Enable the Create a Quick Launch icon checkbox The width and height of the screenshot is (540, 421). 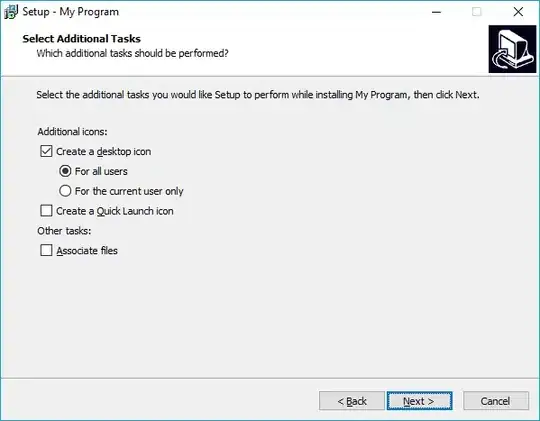tap(46, 210)
